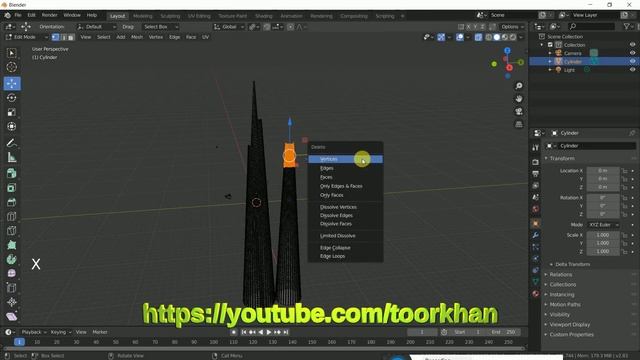Click the Location X value field
Image resolution: width=640 pixels, height=360 pixels.
pos(603,171)
